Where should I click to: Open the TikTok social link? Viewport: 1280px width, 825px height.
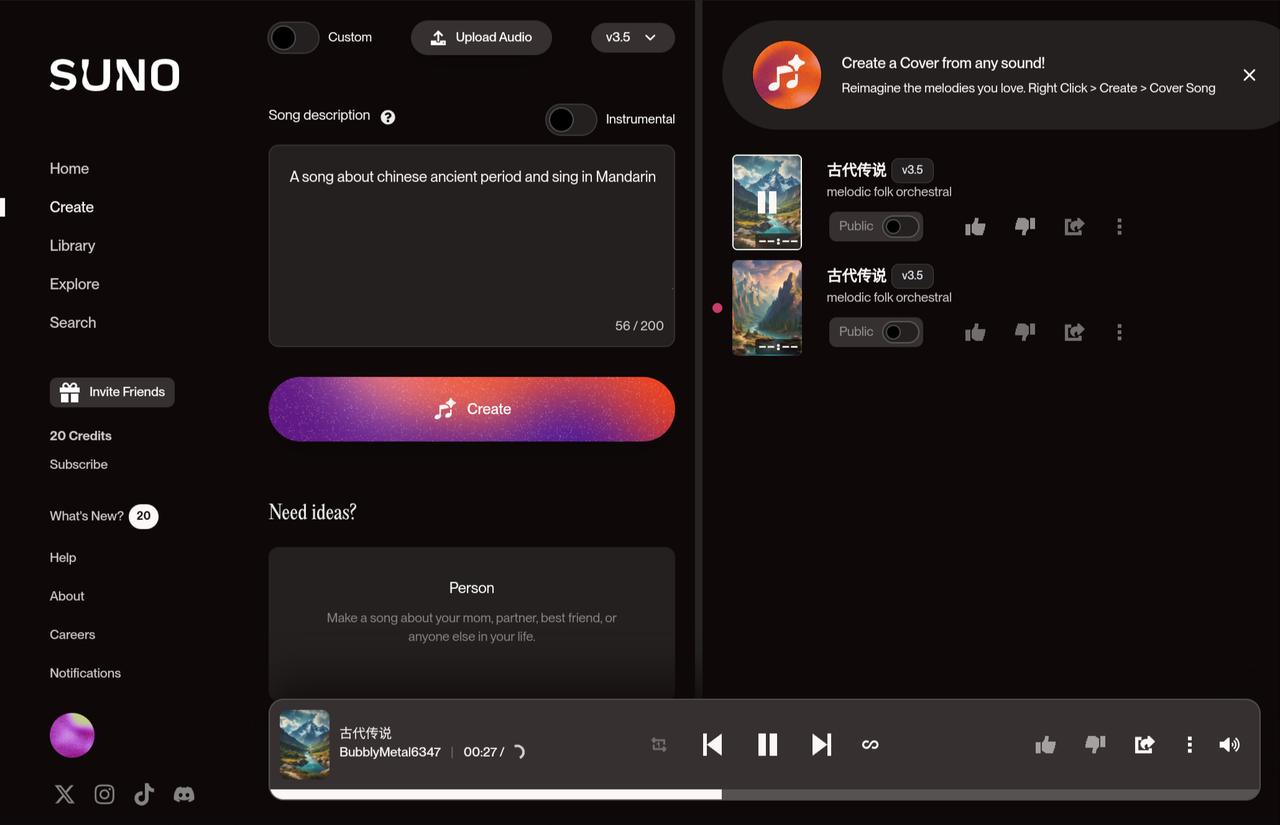click(x=144, y=794)
